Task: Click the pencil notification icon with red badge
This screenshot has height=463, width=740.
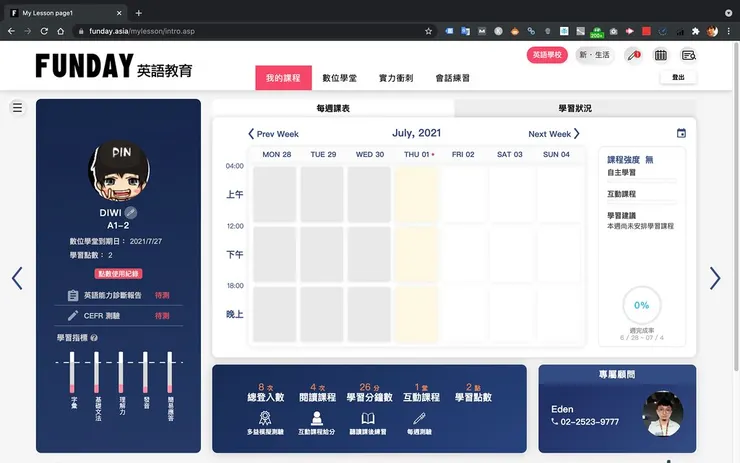Action: pos(633,55)
